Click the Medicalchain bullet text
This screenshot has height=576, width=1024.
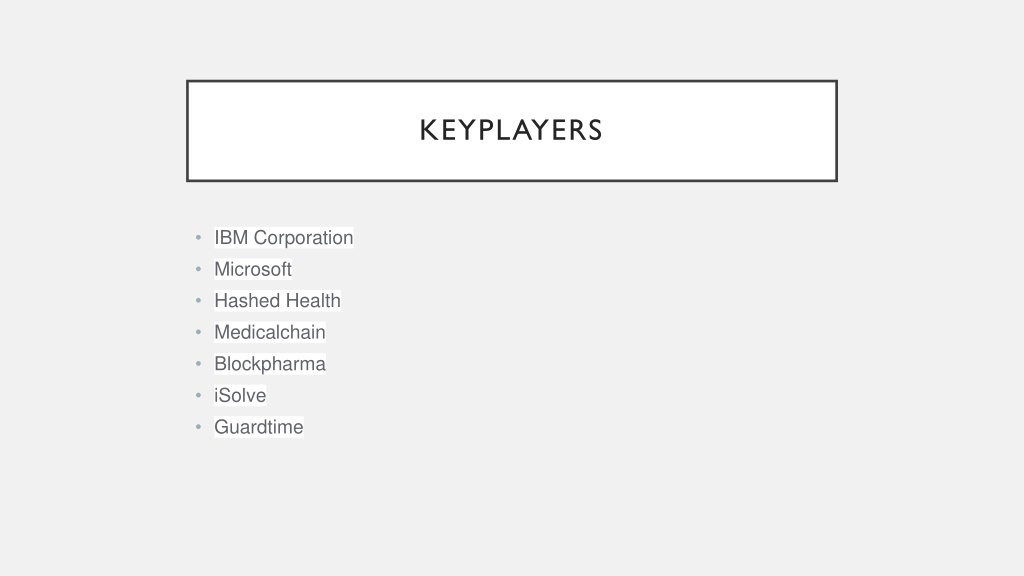[270, 332]
